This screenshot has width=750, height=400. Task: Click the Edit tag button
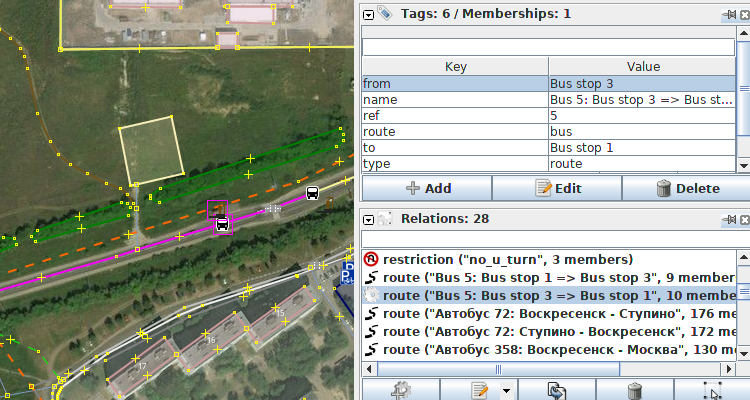(556, 188)
